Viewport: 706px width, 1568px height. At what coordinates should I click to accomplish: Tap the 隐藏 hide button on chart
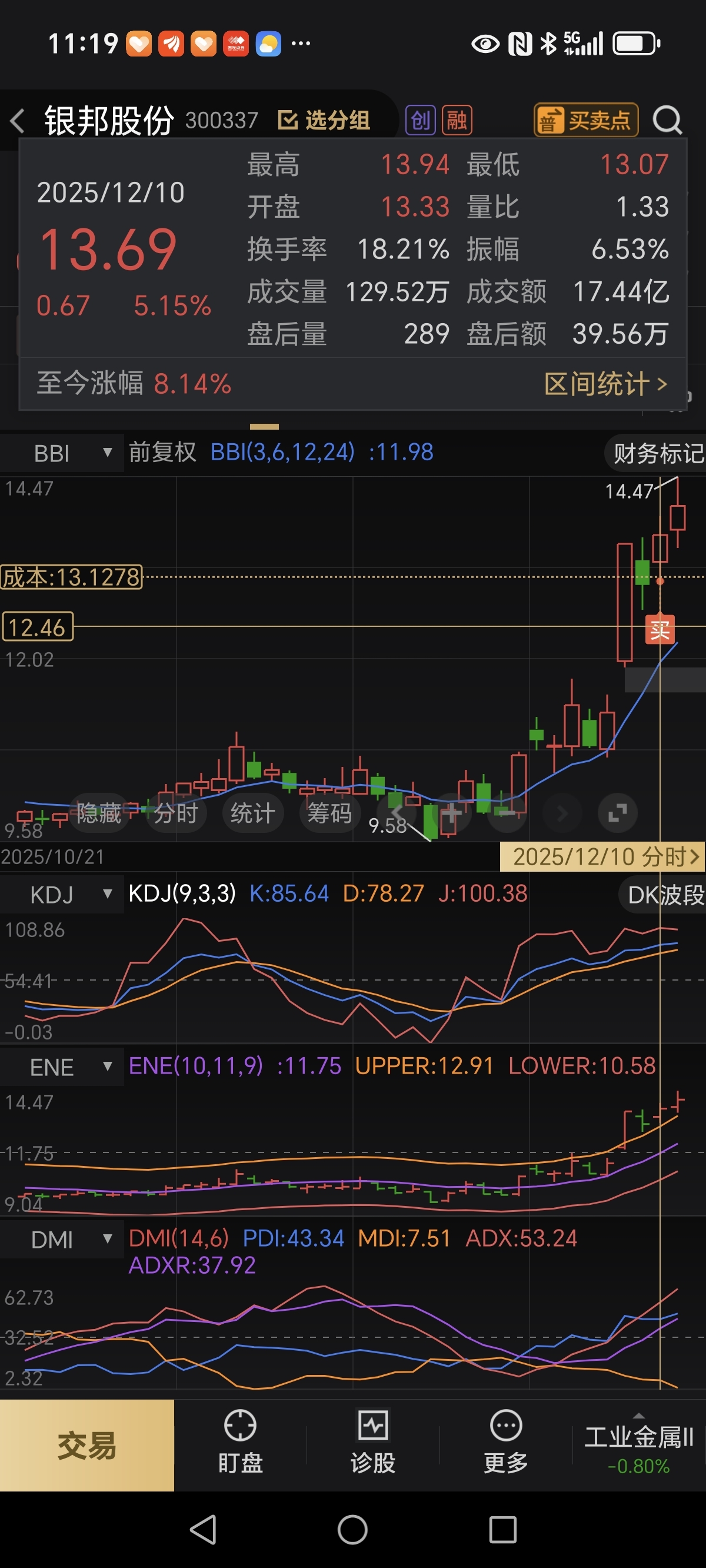pyautogui.click(x=99, y=813)
